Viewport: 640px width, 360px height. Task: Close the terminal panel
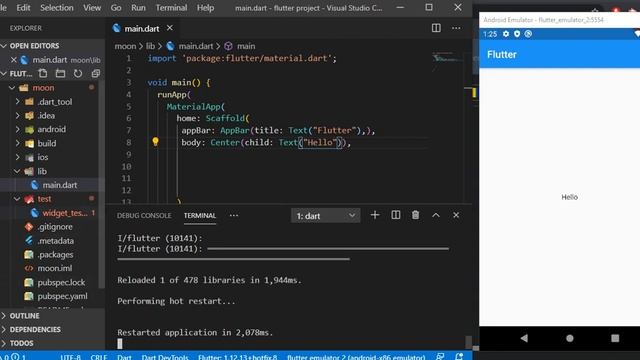pos(456,215)
